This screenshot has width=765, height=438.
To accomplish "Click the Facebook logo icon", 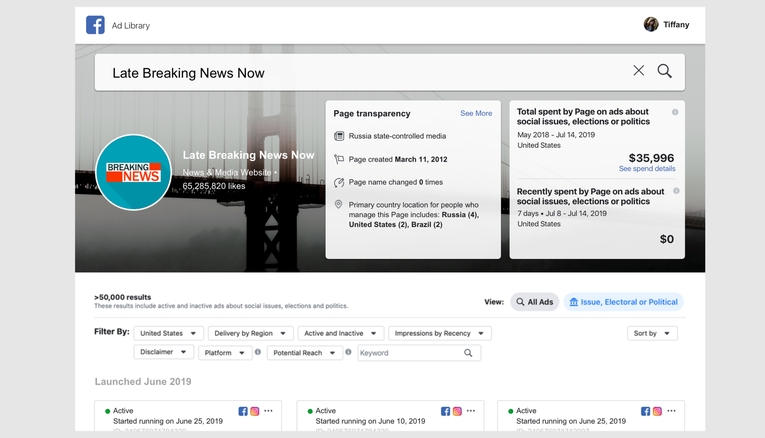I will [95, 25].
